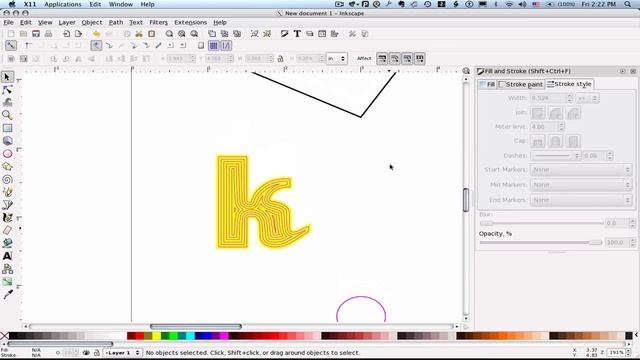Click the Print document icon
The width and height of the screenshot is (640, 360).
tap(48, 34)
